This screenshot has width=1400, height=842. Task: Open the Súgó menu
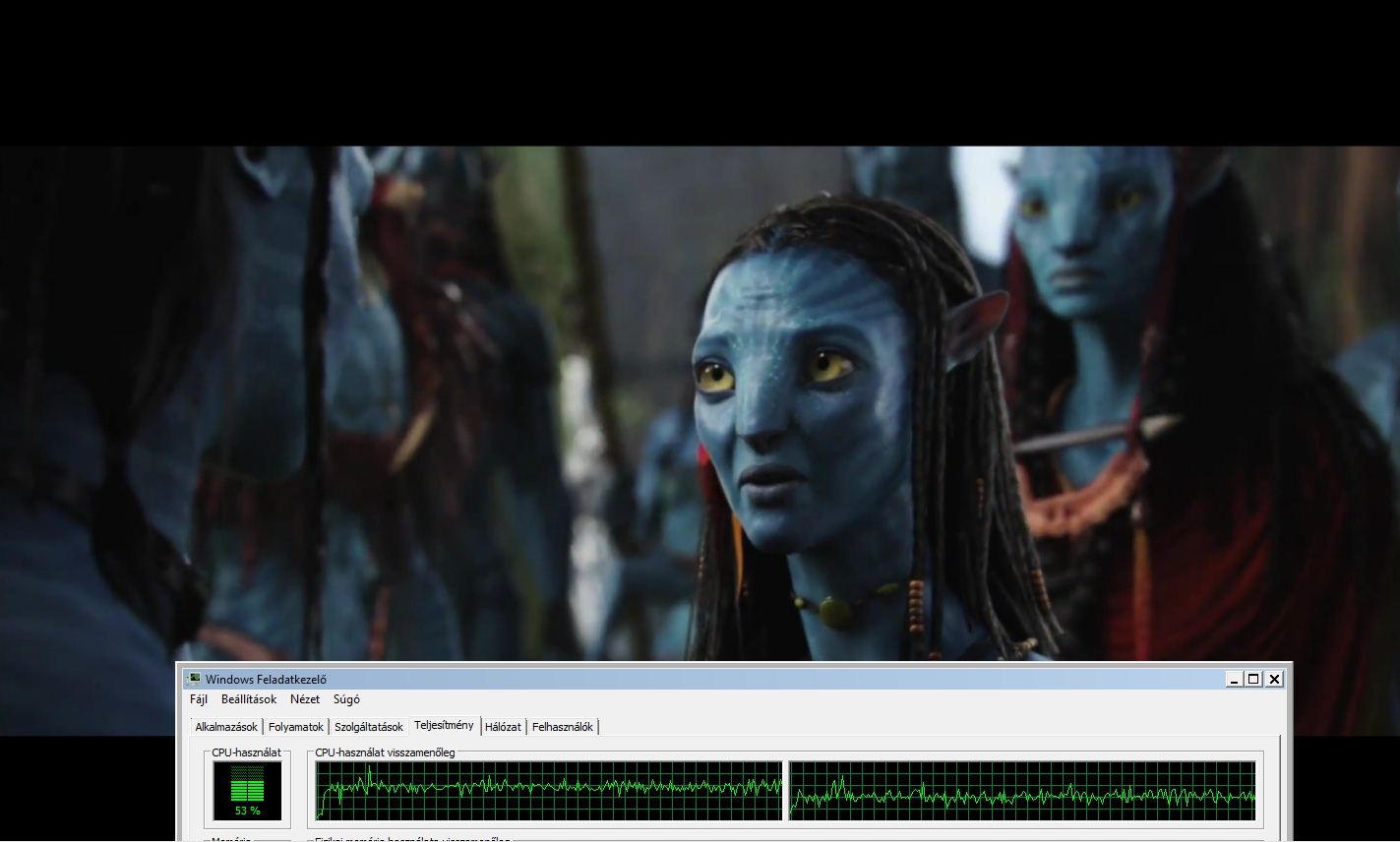(x=346, y=699)
